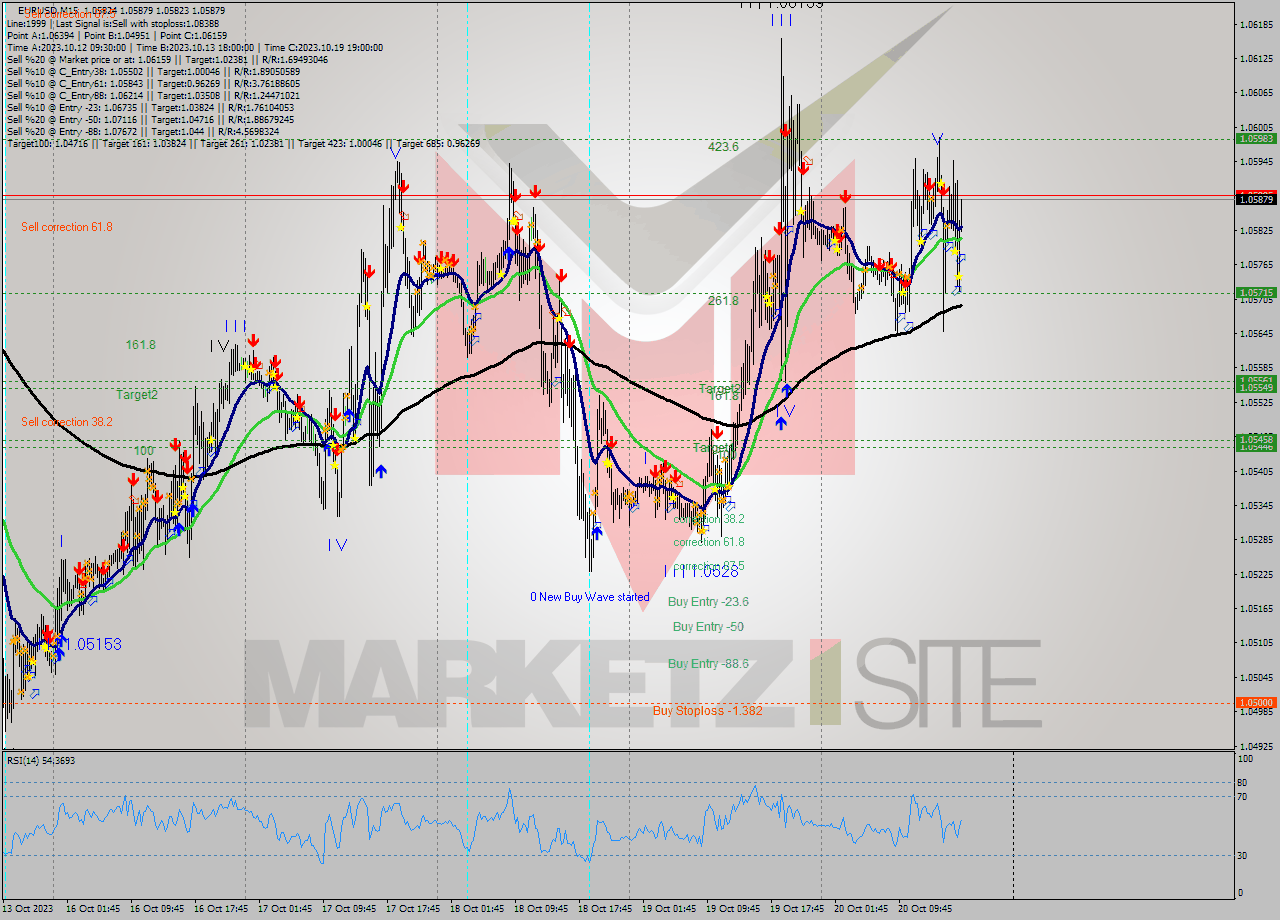Viewport: 1280px width, 920px height.
Task: Click the green 'correction 38.2' label
Action: tap(709, 519)
